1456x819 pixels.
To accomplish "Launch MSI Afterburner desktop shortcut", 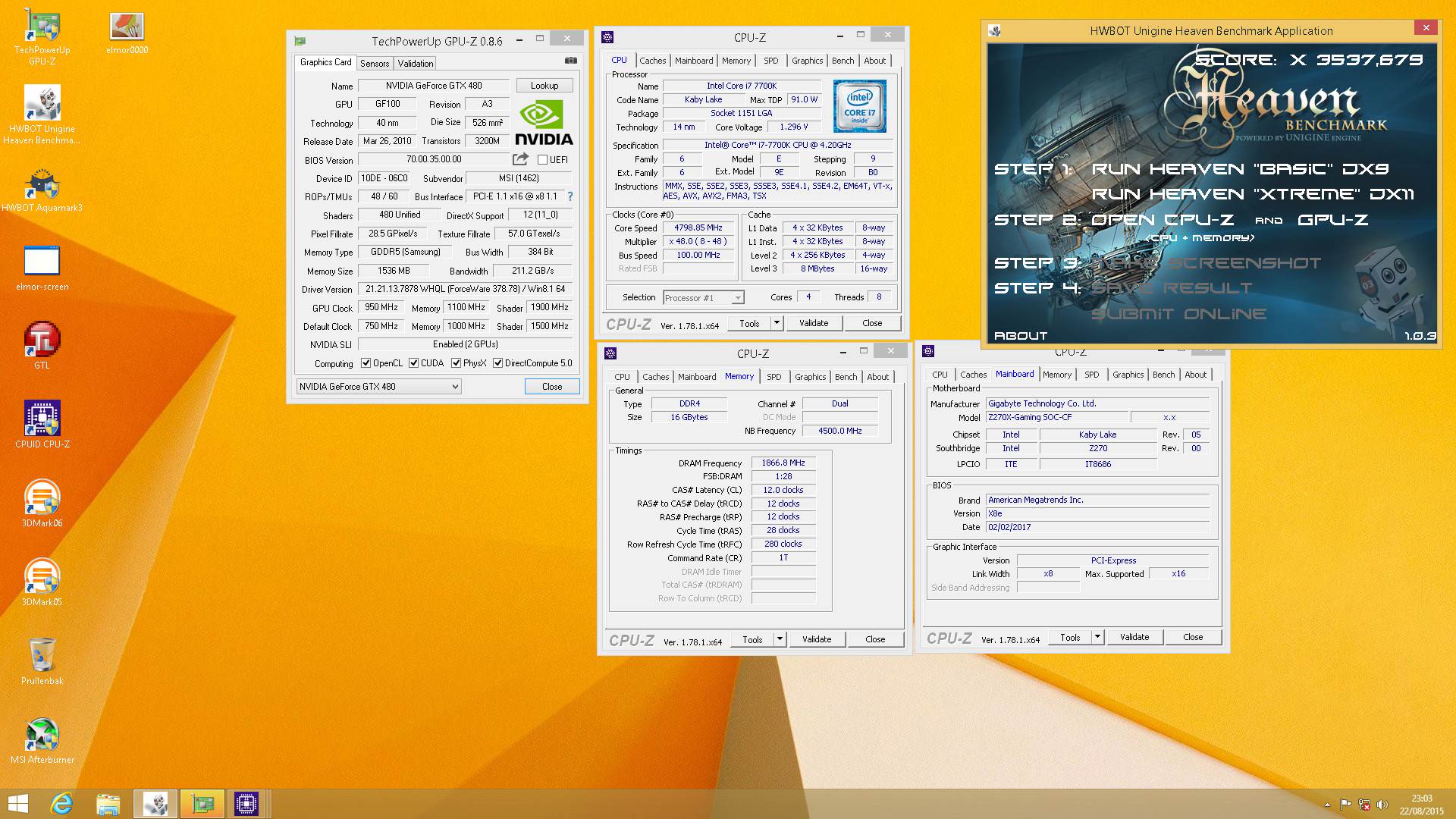I will click(42, 740).
